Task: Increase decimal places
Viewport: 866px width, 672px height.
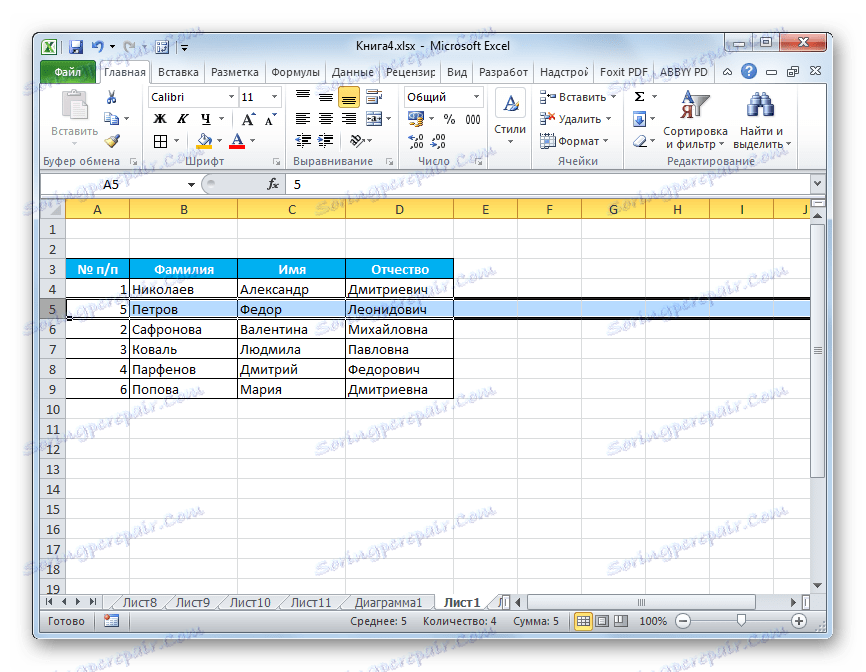Action: coord(416,142)
